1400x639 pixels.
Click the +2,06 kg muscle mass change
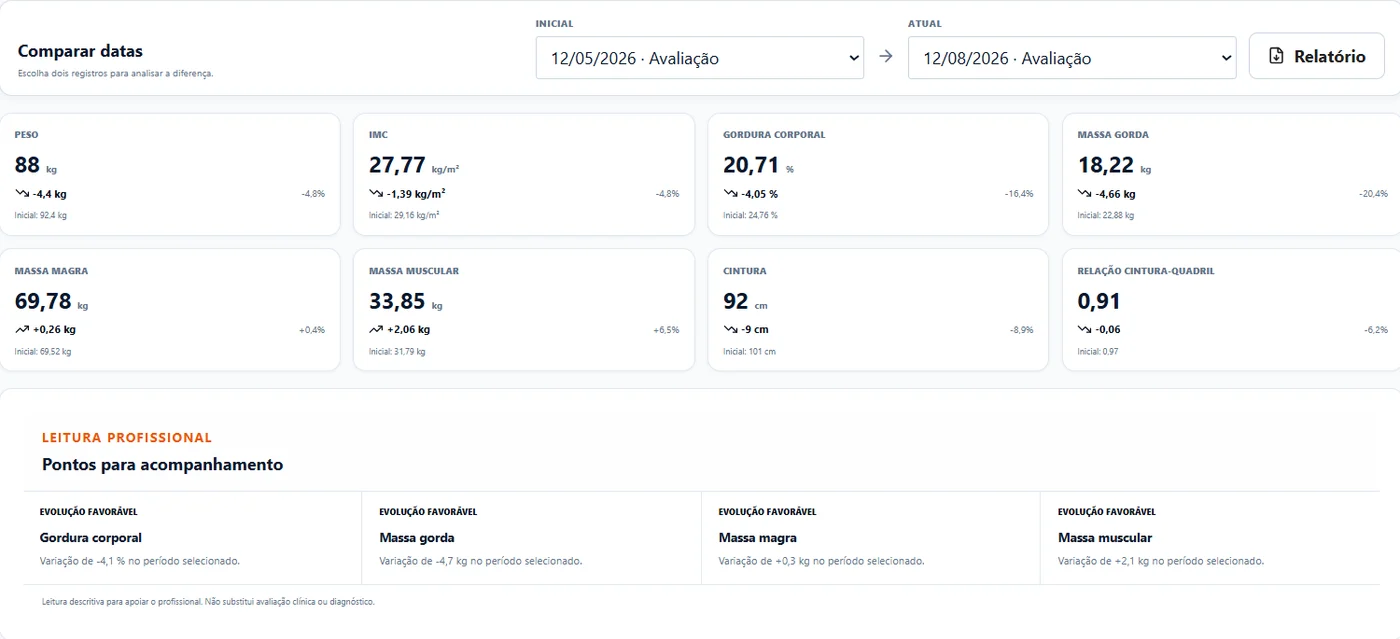409,329
